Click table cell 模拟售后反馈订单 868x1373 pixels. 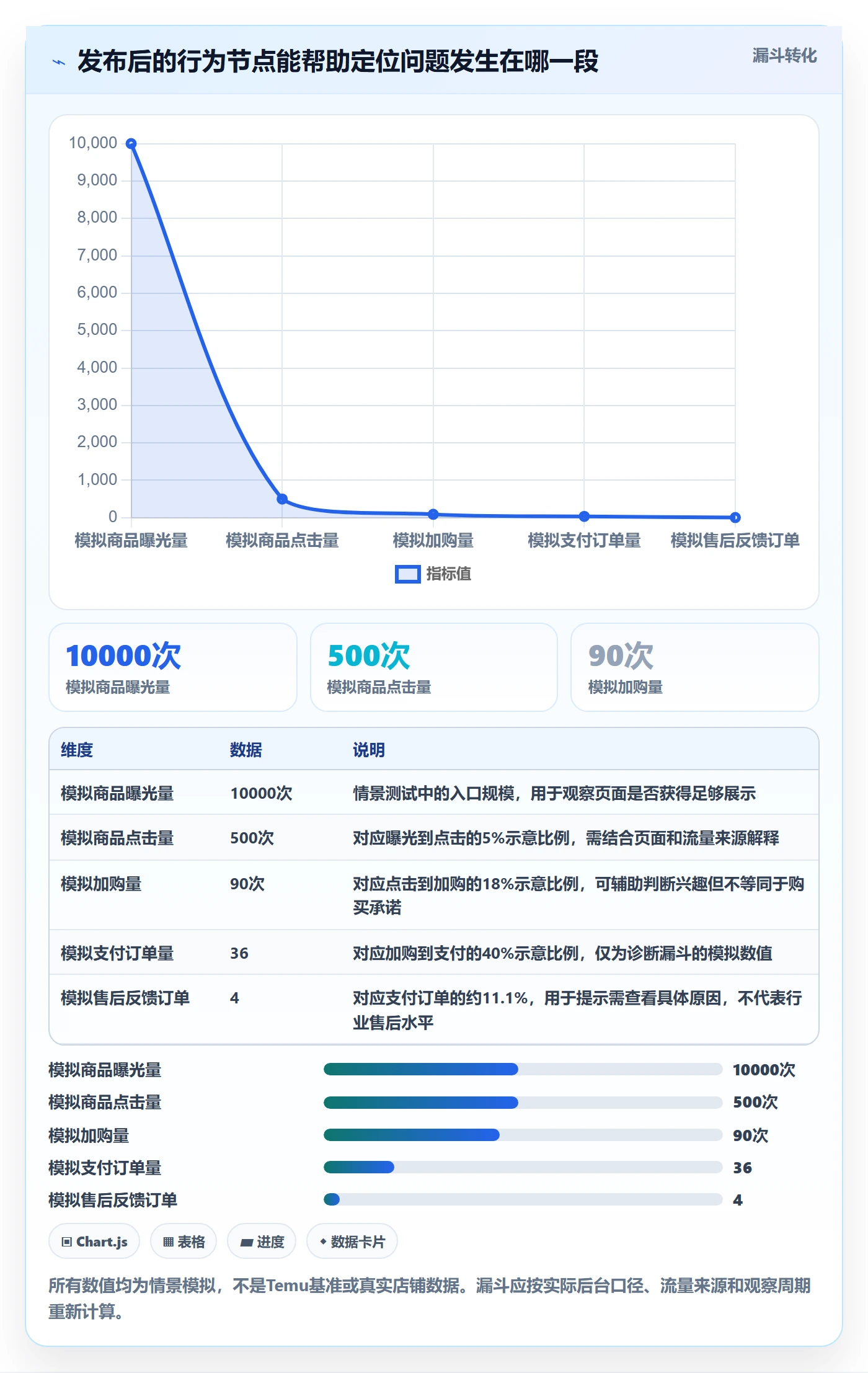tap(125, 998)
